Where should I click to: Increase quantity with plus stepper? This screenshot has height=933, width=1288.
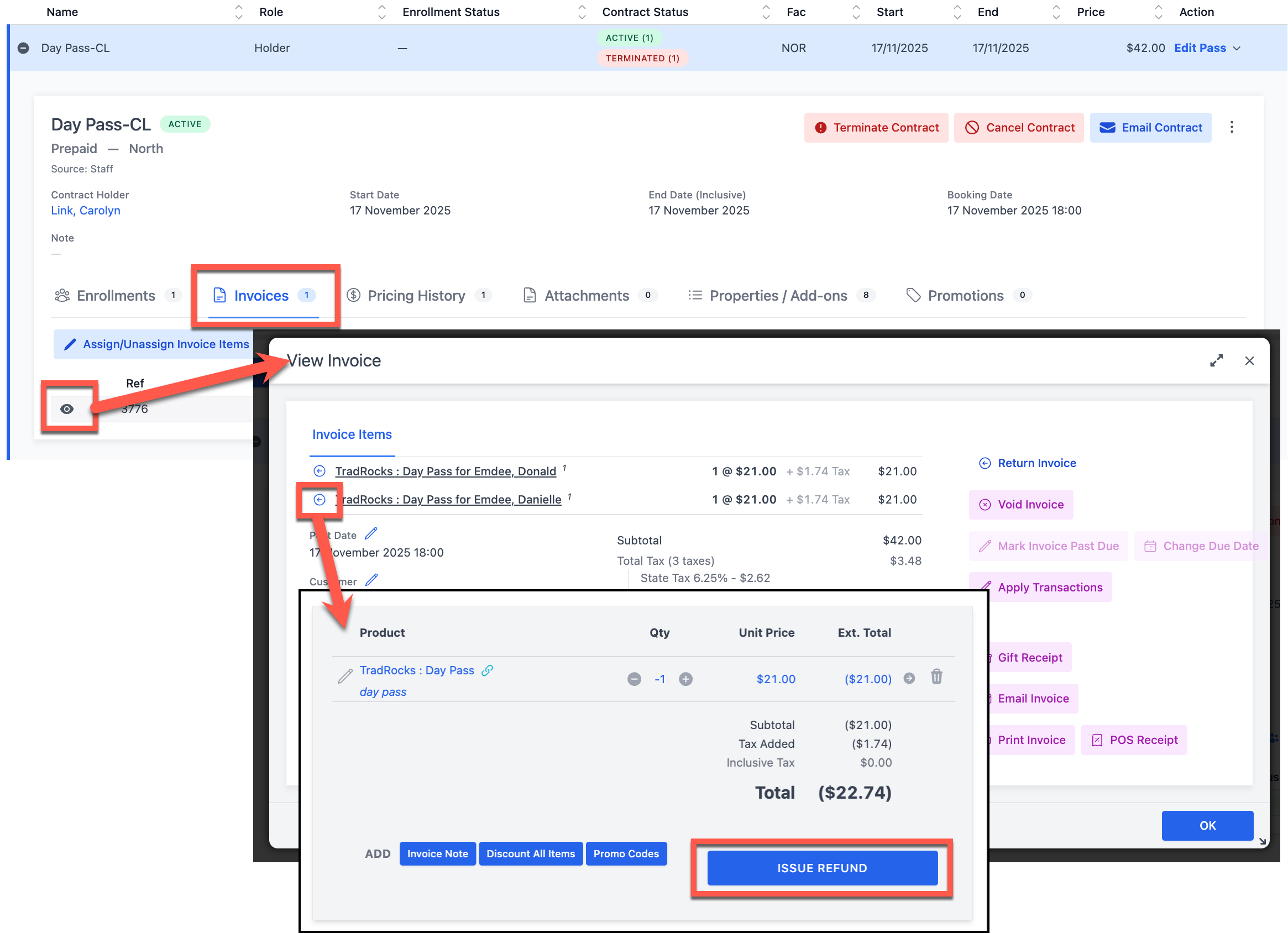coord(685,679)
